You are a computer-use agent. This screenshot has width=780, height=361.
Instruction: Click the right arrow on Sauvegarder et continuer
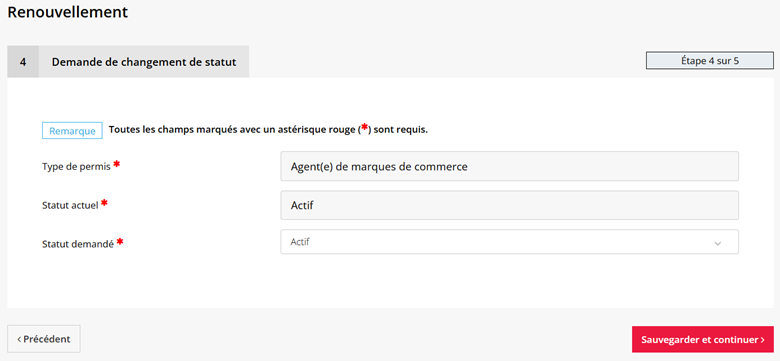point(763,340)
